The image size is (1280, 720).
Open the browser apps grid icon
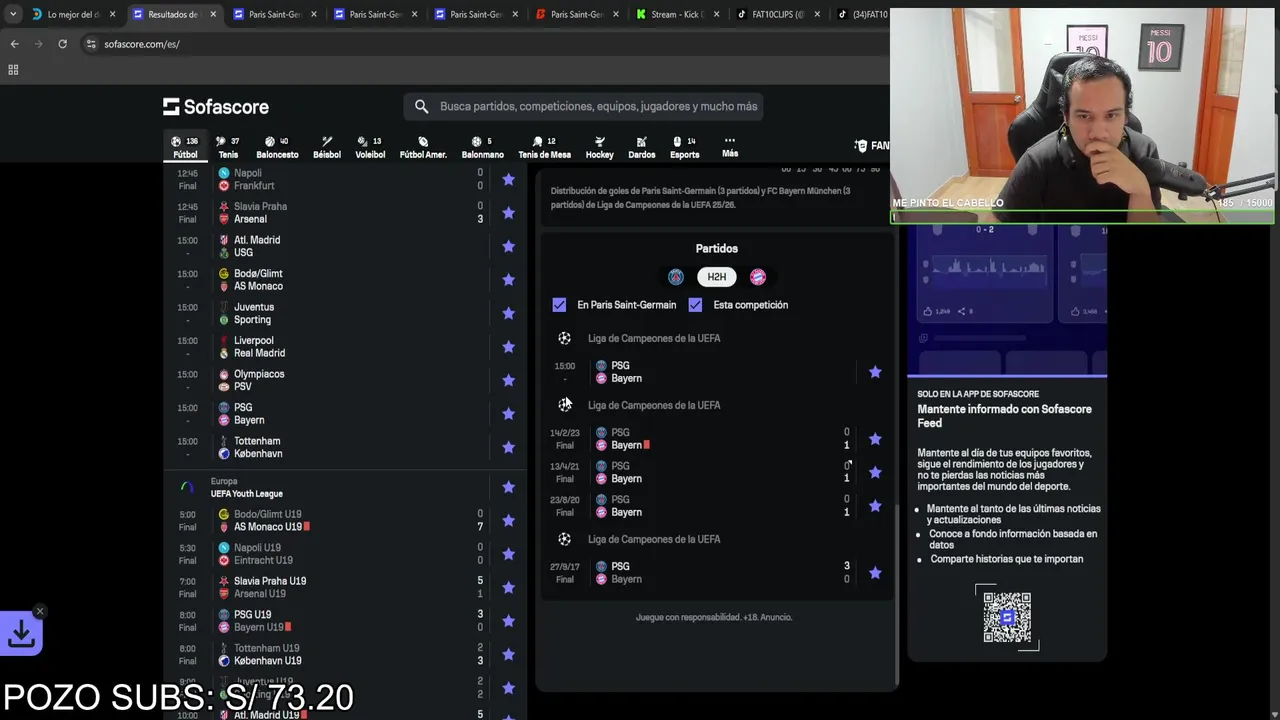pos(13,70)
